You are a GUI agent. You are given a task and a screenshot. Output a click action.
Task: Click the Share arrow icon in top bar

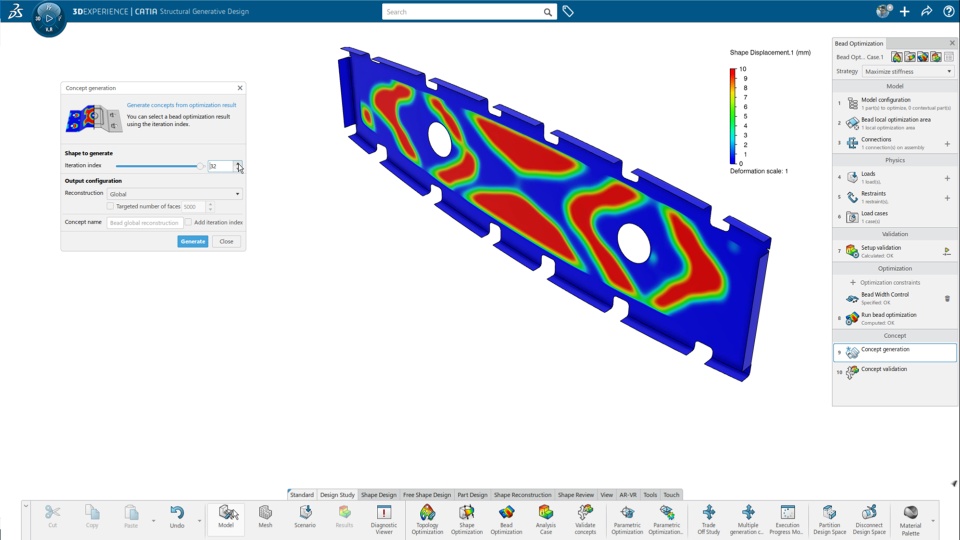[x=926, y=11]
